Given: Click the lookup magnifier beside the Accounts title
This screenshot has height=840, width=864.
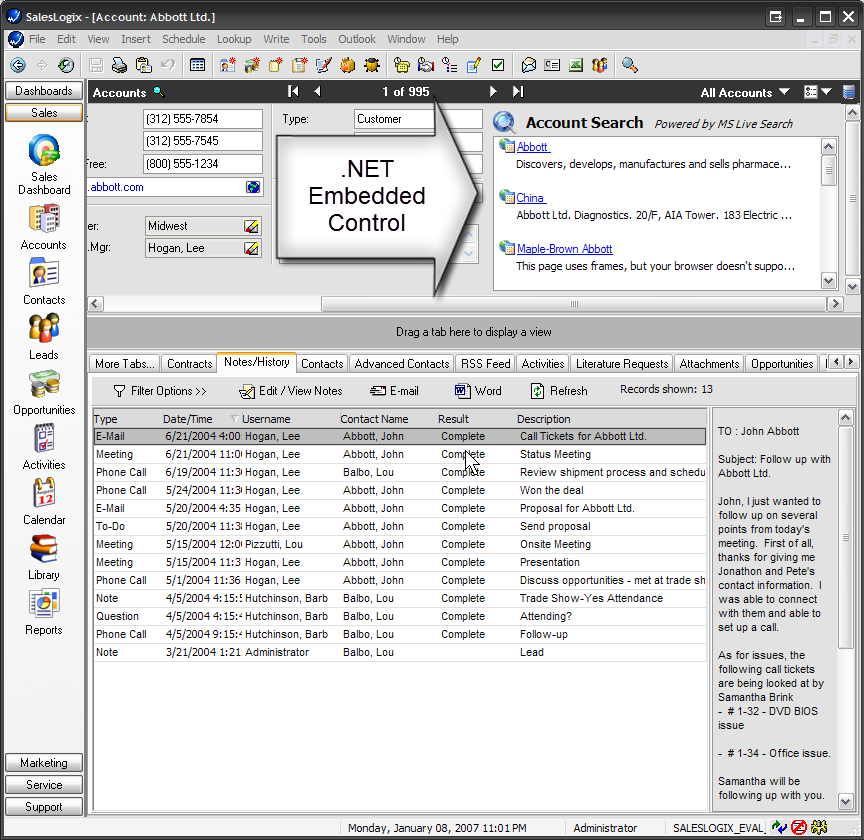Looking at the screenshot, I should coord(159,91).
